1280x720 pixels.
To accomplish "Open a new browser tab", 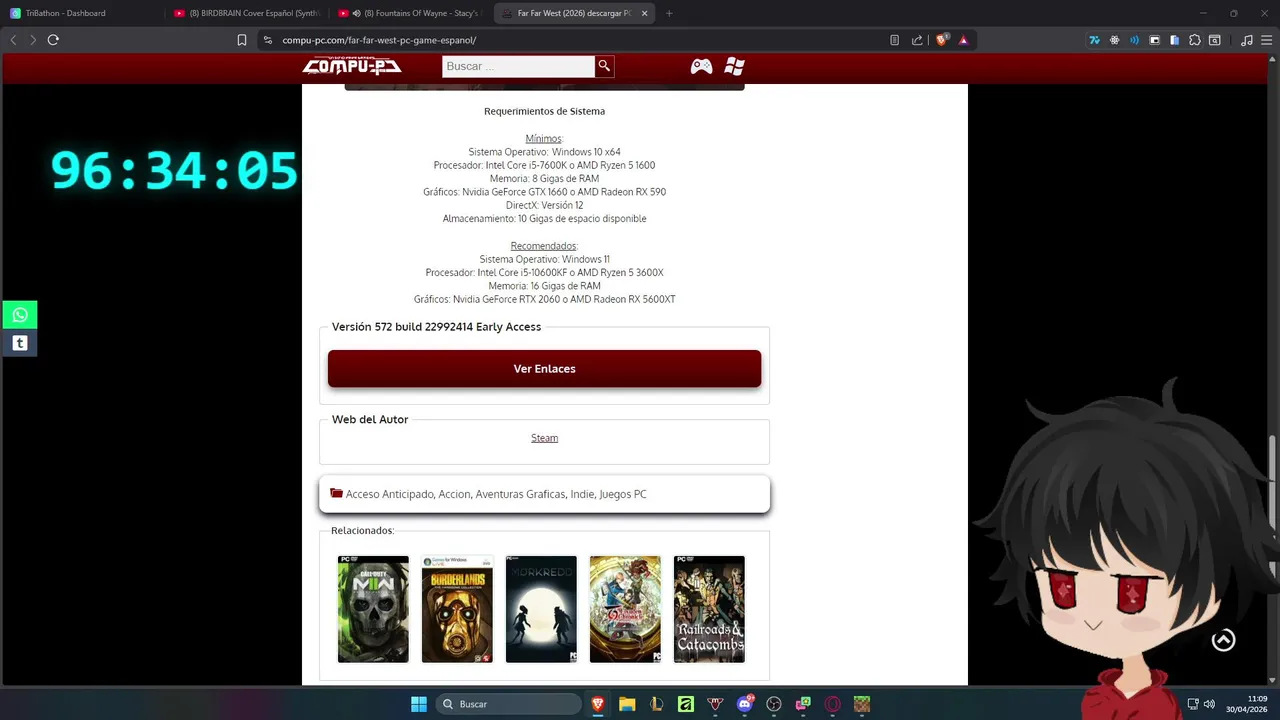I will [x=669, y=13].
